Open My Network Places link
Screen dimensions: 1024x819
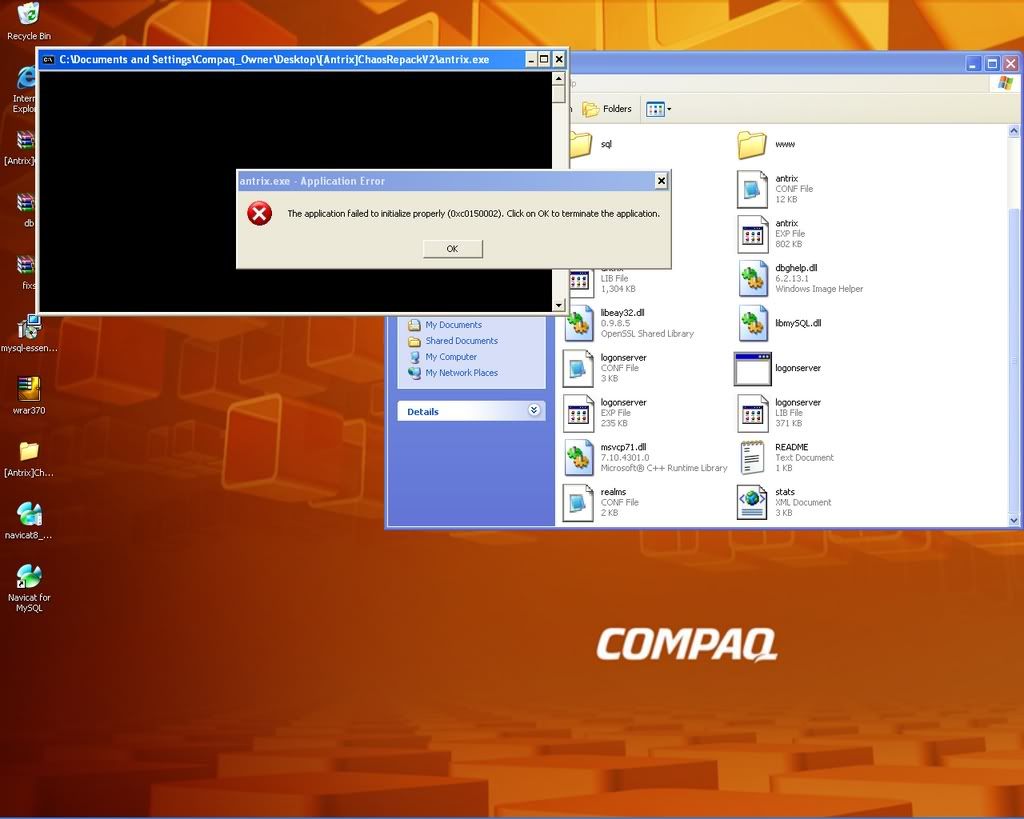461,373
